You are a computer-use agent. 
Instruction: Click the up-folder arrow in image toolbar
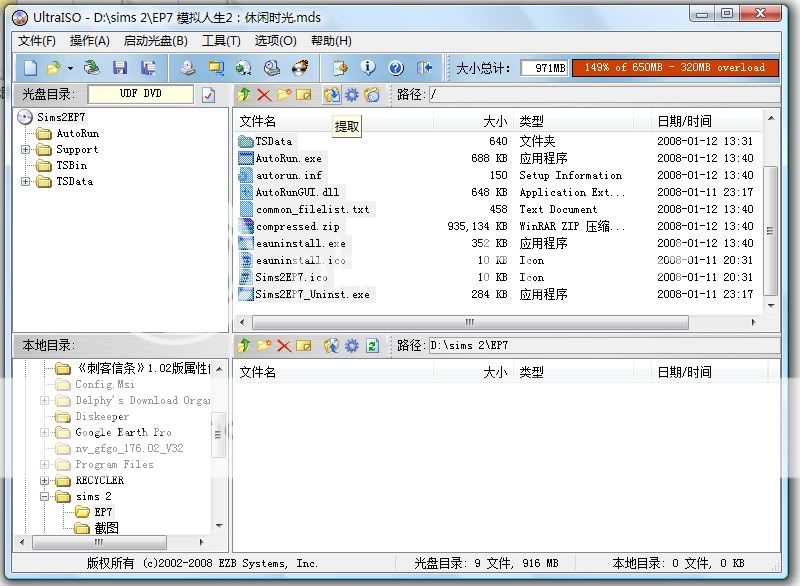click(x=243, y=95)
